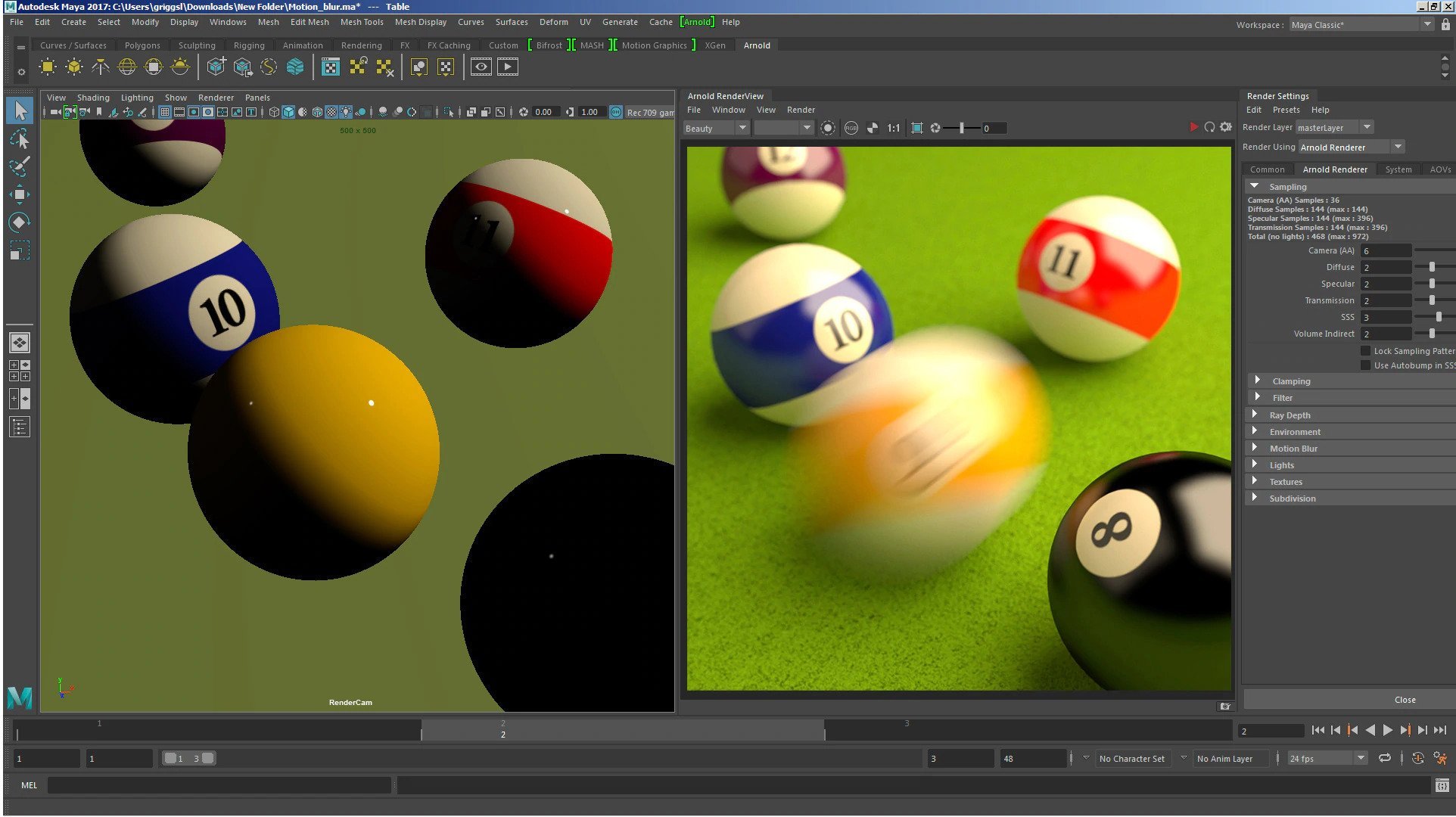The height and width of the screenshot is (817, 1456).
Task: Enable Lock Sampling Pattern checkbox
Action: tap(1365, 351)
